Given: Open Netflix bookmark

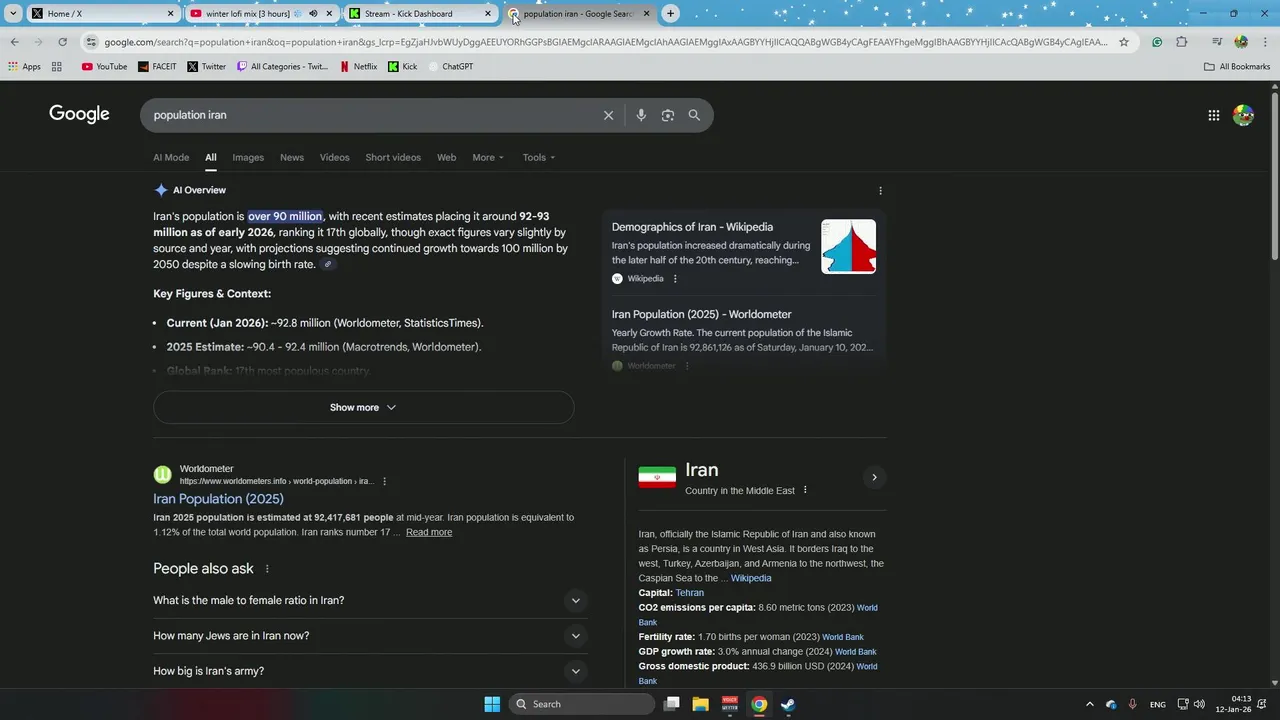Looking at the screenshot, I should [x=358, y=67].
